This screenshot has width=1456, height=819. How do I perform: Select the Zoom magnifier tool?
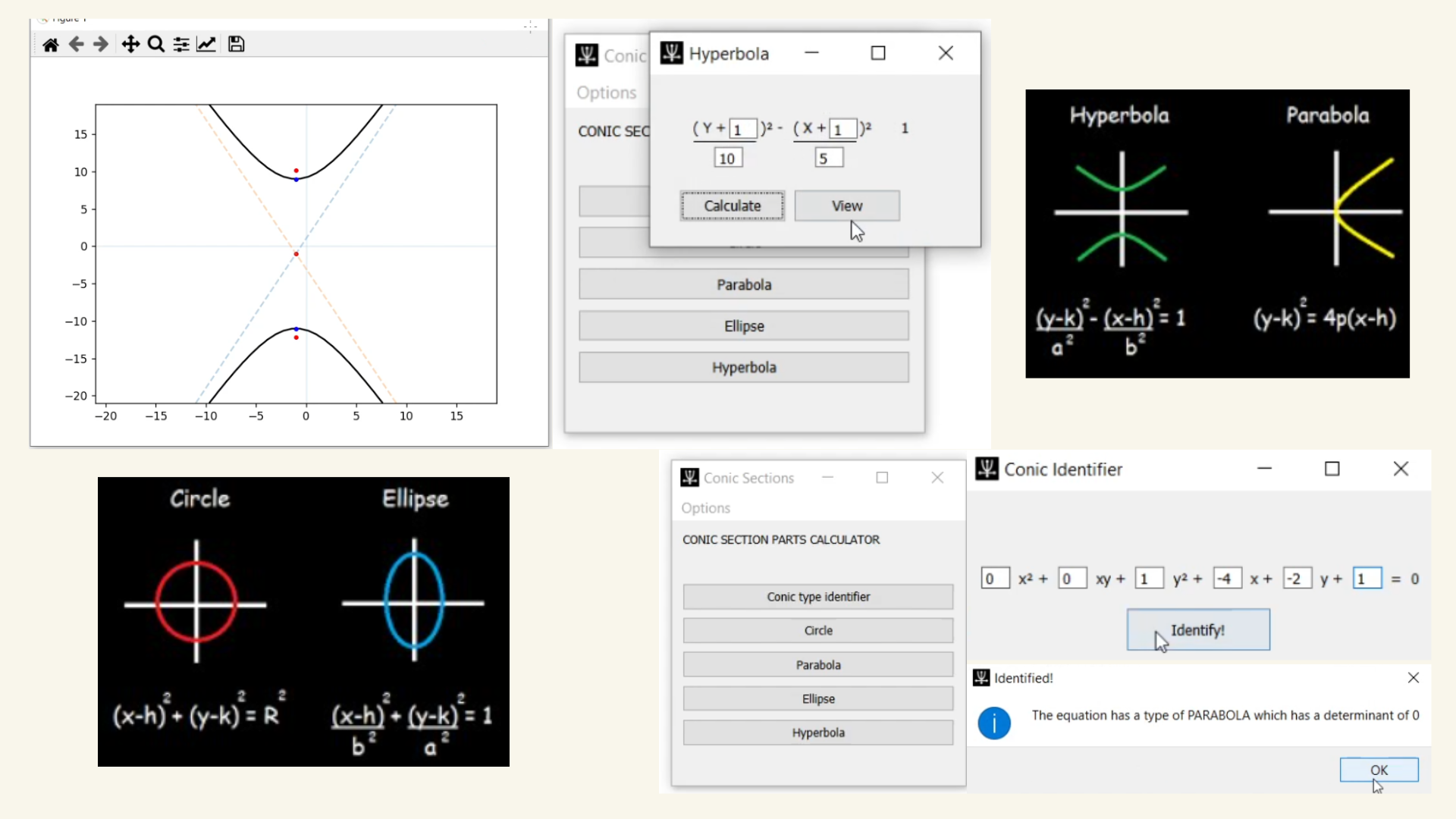[156, 45]
